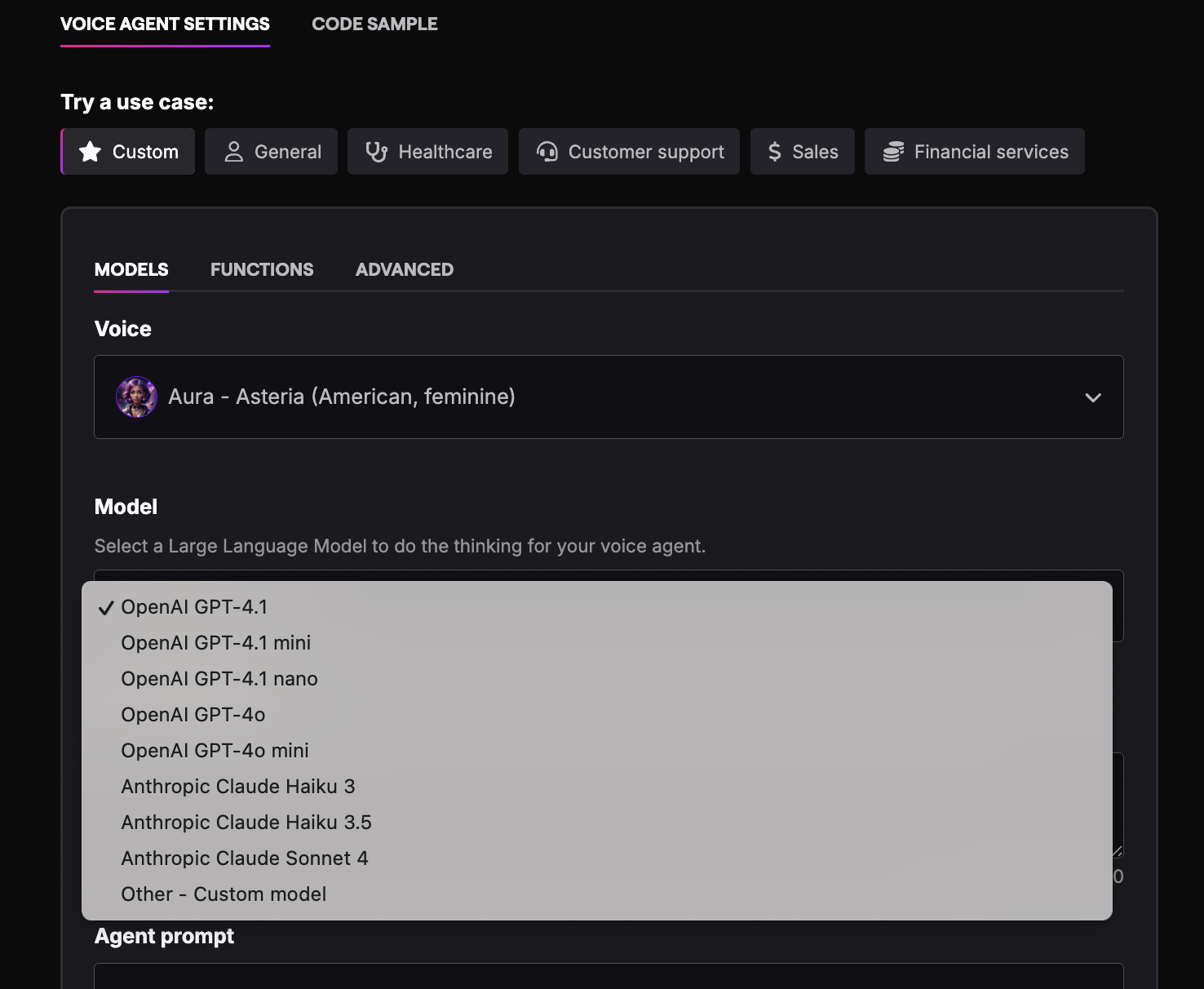Image resolution: width=1204 pixels, height=989 pixels.
Task: Click the person icon on General
Action: (234, 152)
